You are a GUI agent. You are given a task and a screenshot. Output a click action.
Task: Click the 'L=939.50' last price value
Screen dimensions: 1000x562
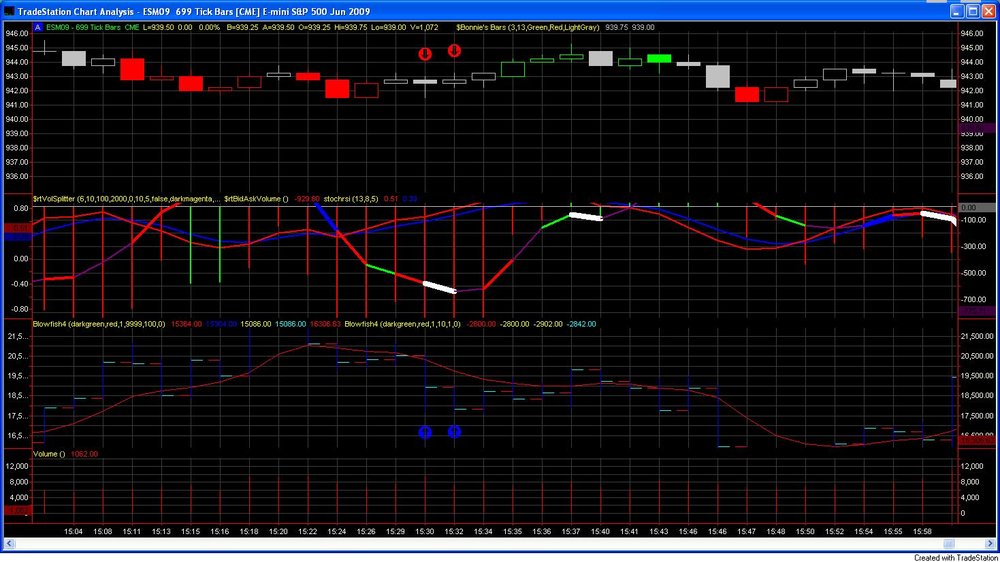coord(158,27)
